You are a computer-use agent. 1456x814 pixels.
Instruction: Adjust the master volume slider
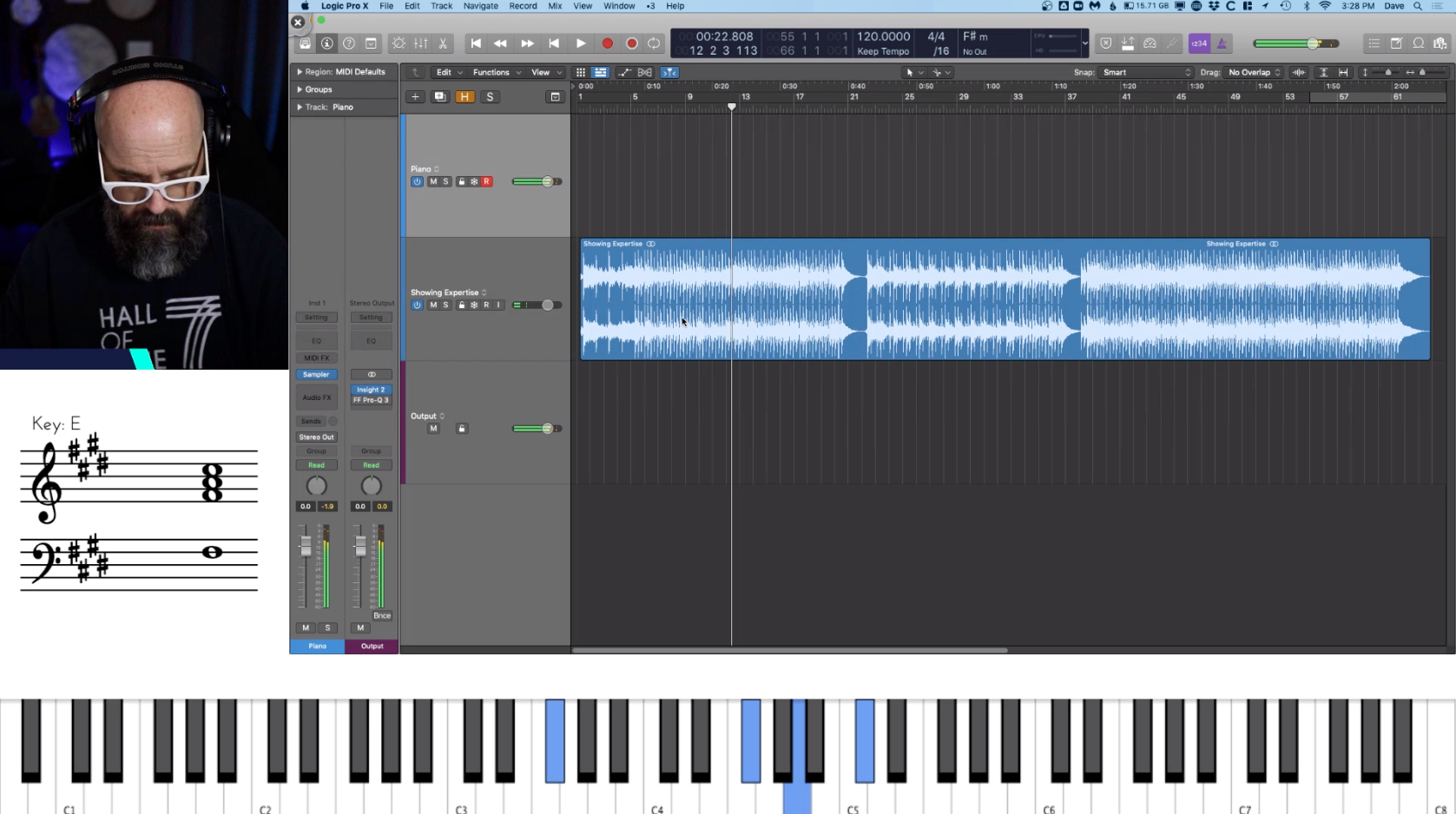pyautogui.click(x=1296, y=43)
